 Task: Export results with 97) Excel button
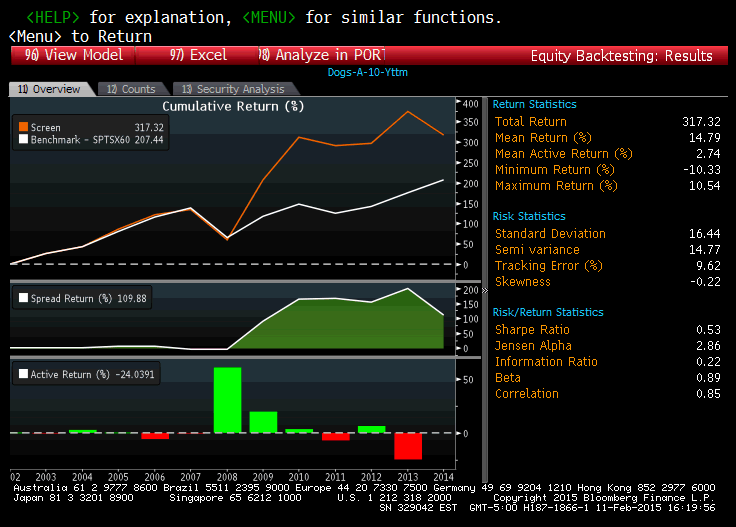[197, 55]
